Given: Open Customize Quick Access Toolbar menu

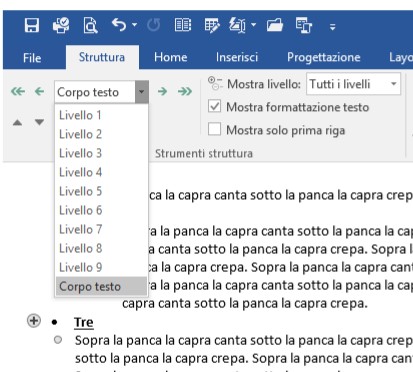Looking at the screenshot, I should pyautogui.click(x=332, y=27).
